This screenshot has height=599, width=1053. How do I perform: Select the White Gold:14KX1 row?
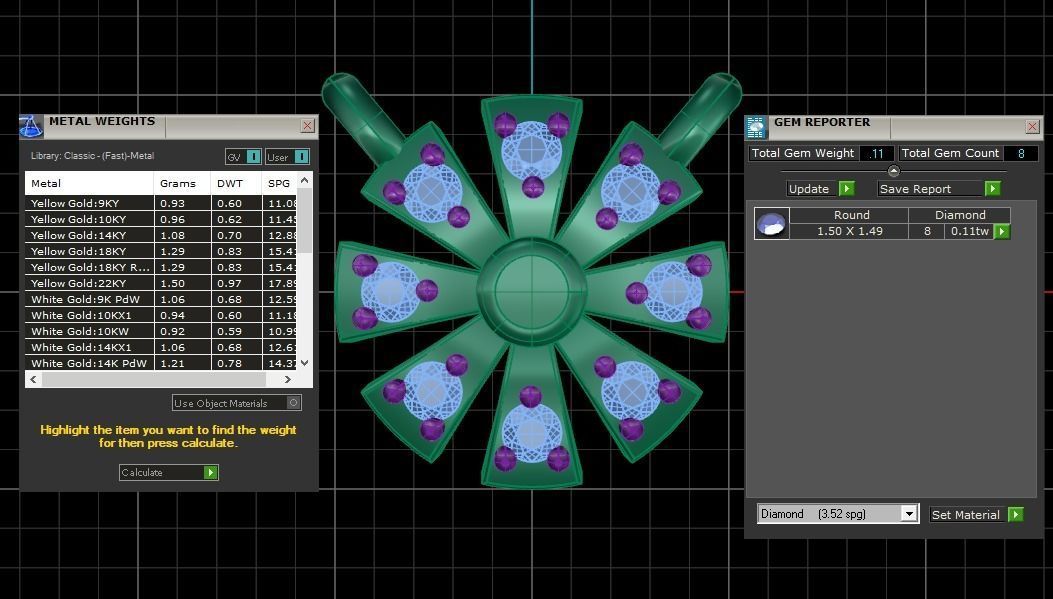pos(161,347)
